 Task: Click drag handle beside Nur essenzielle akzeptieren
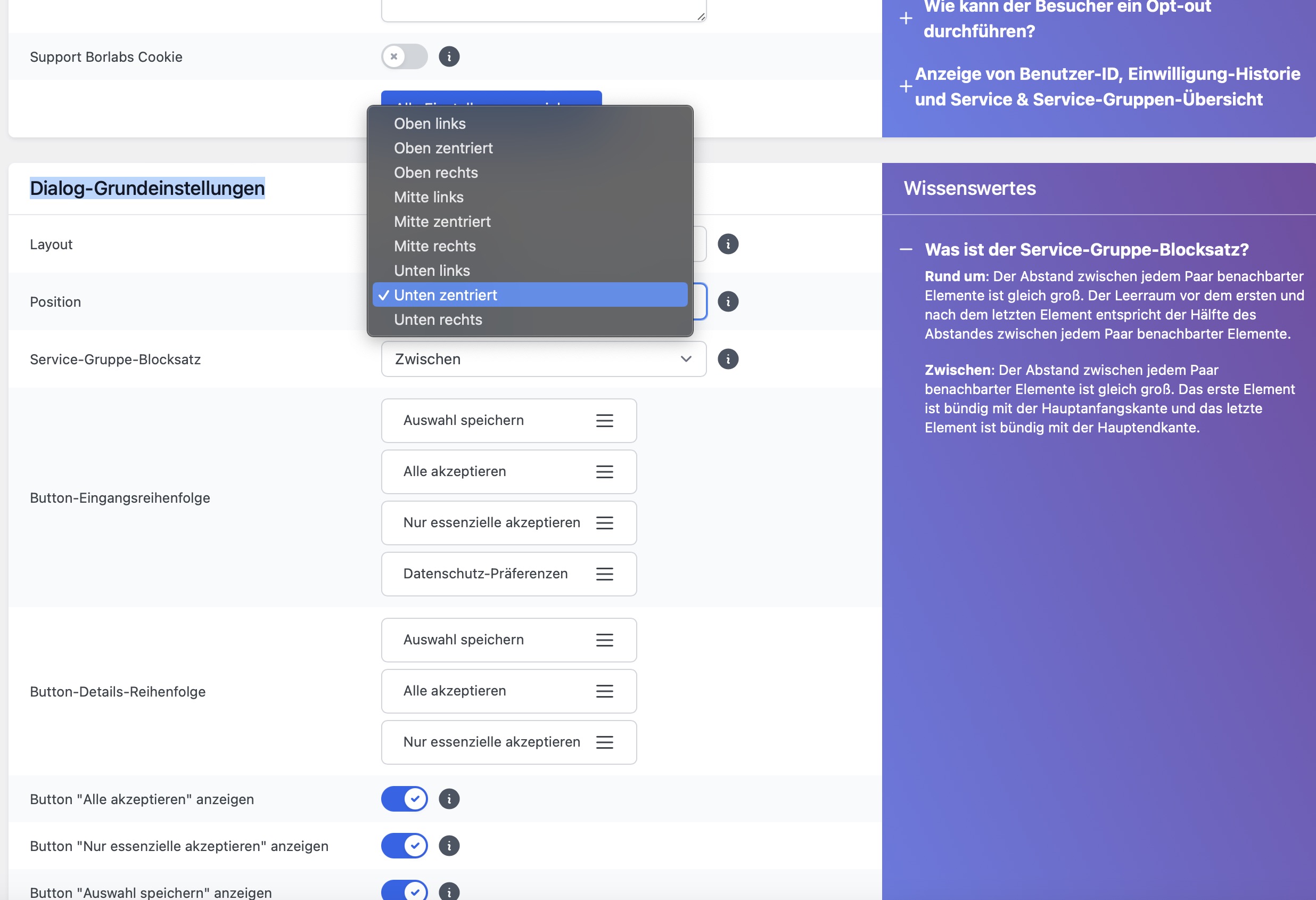click(x=604, y=523)
